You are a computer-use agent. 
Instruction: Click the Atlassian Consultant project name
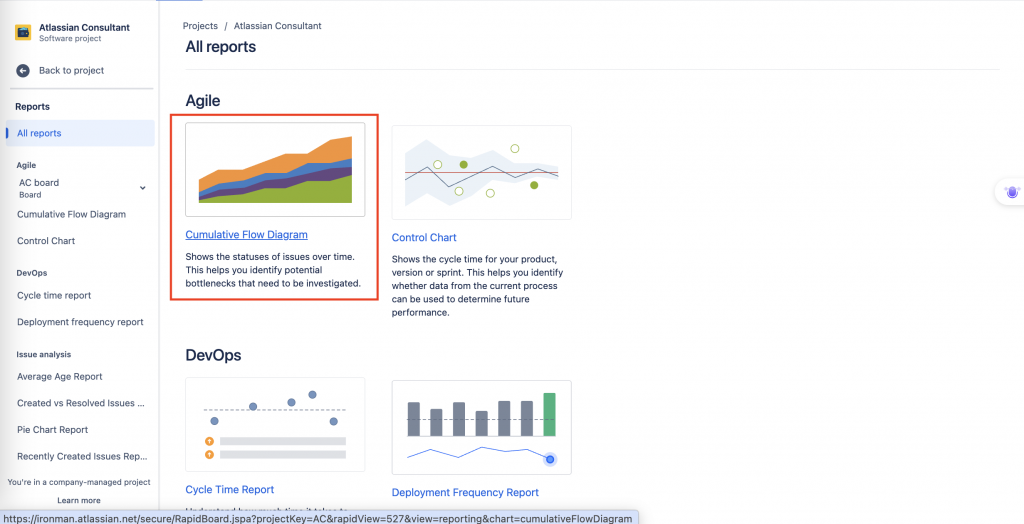click(x=84, y=27)
